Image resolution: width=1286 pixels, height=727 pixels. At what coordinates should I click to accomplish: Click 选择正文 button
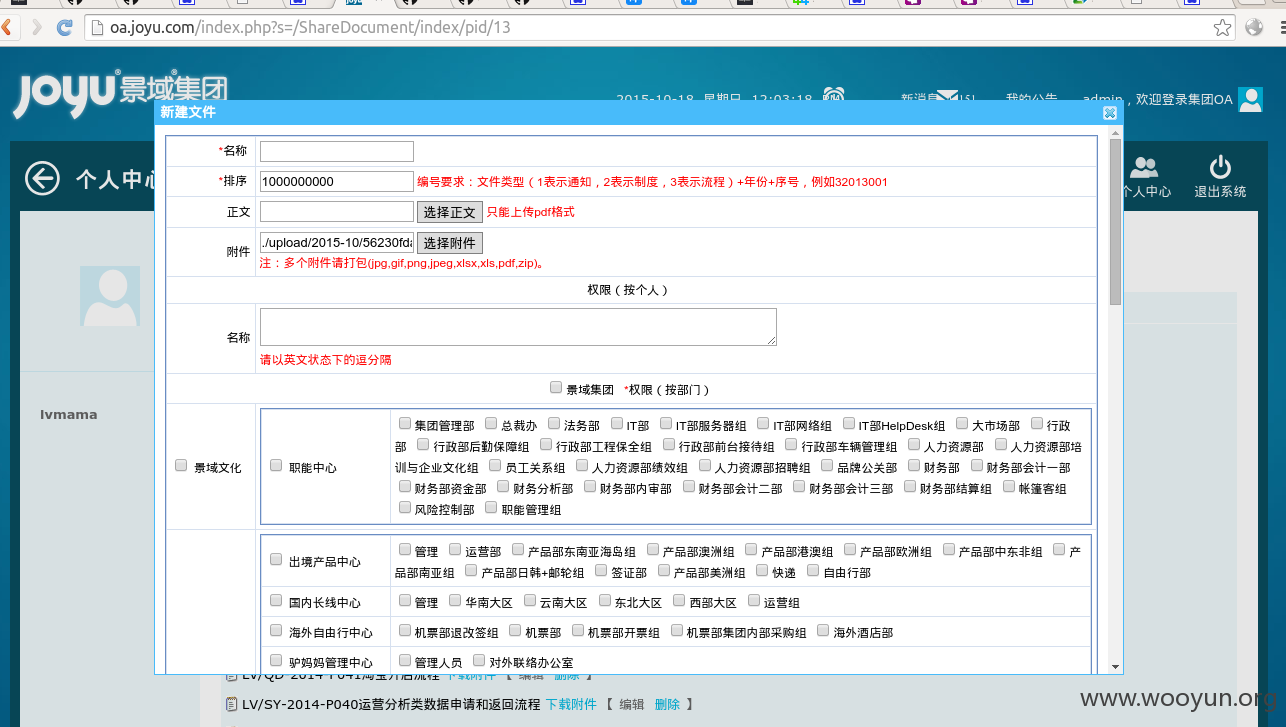click(x=450, y=212)
